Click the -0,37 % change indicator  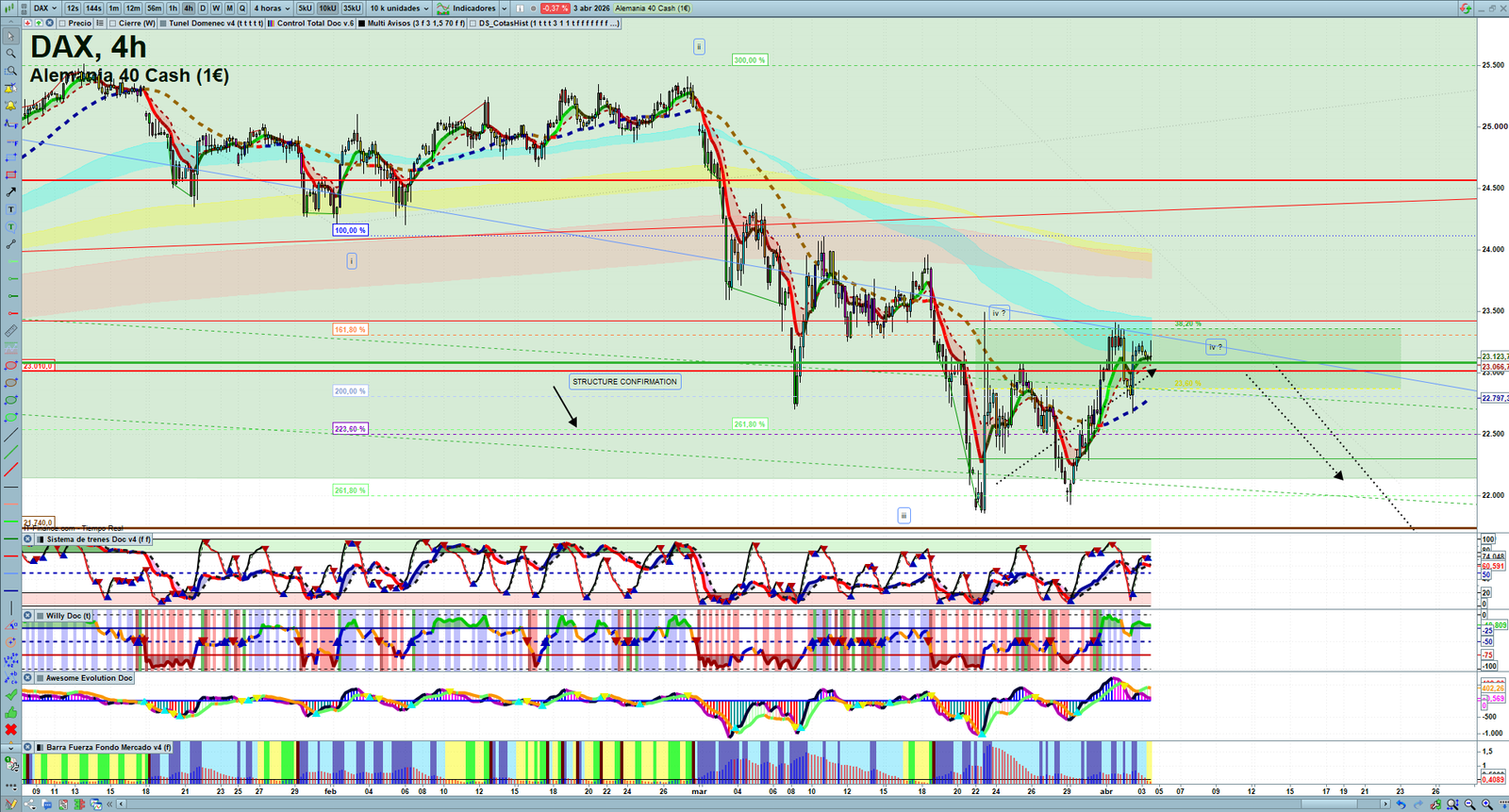tap(555, 8)
